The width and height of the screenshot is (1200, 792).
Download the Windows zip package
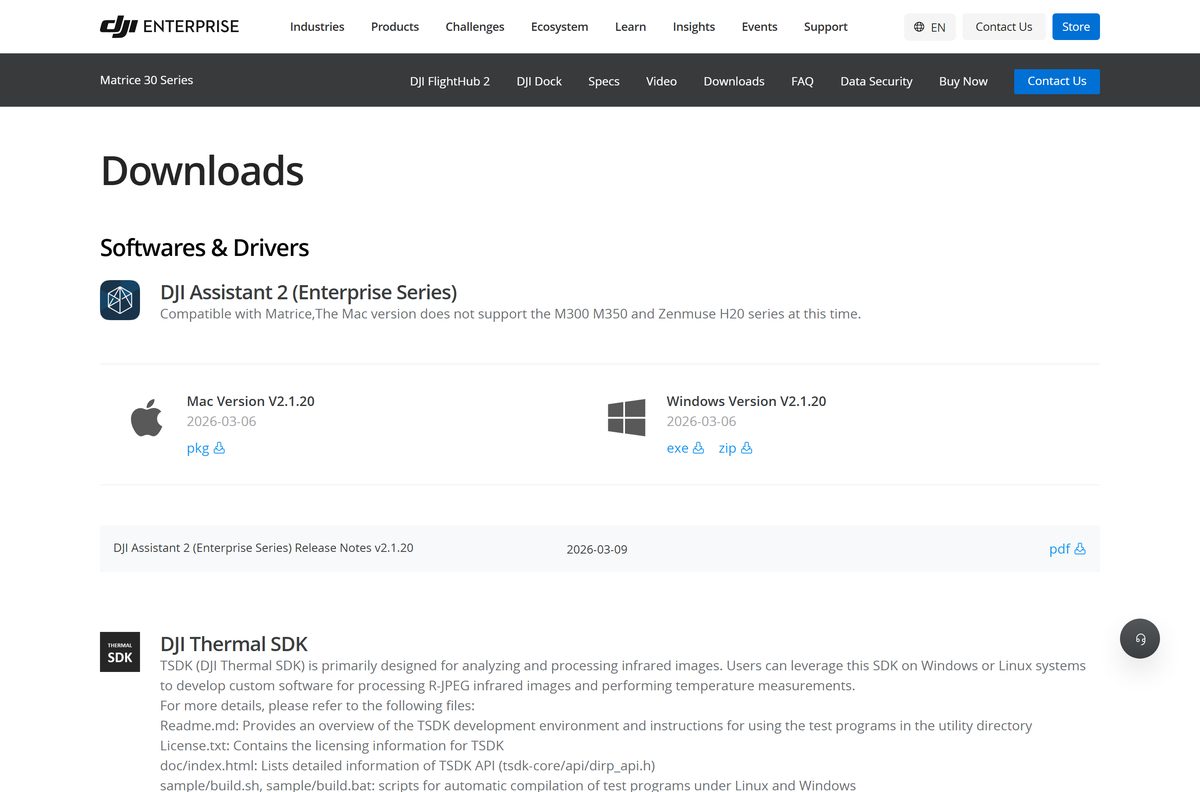[735, 448]
